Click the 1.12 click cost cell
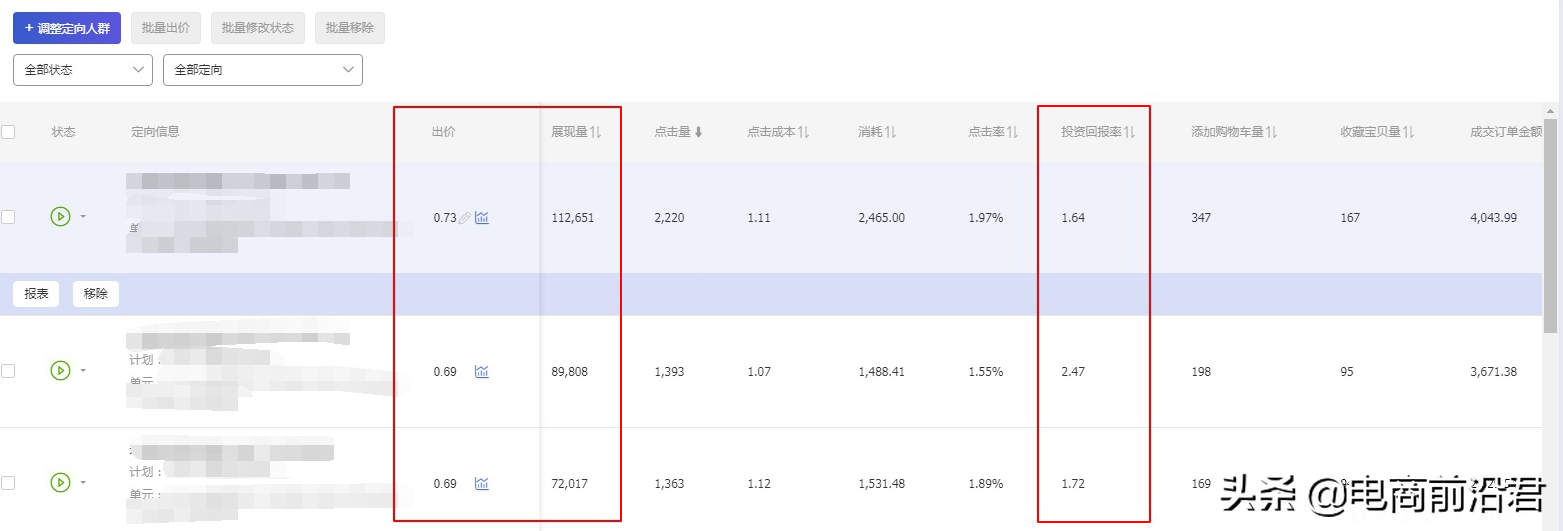The width and height of the screenshot is (1563, 531). point(759,483)
